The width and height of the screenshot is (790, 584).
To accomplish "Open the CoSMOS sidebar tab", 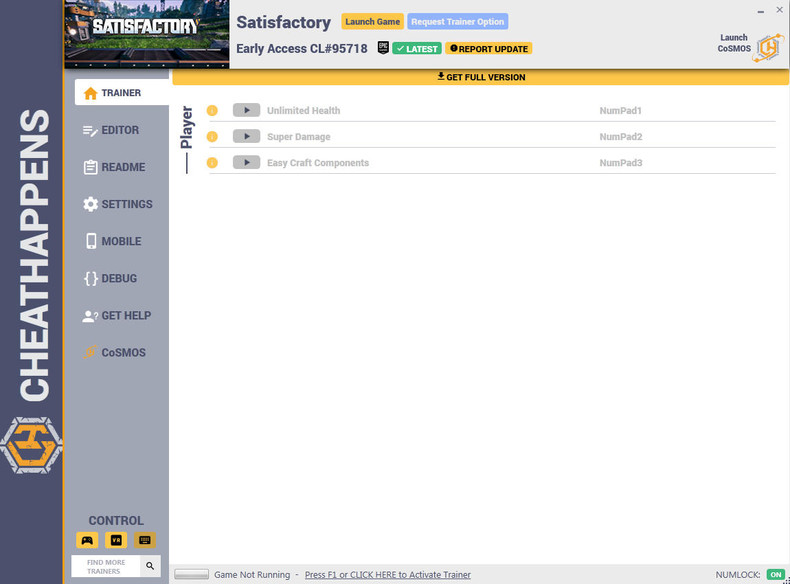I will pyautogui.click(x=114, y=353).
